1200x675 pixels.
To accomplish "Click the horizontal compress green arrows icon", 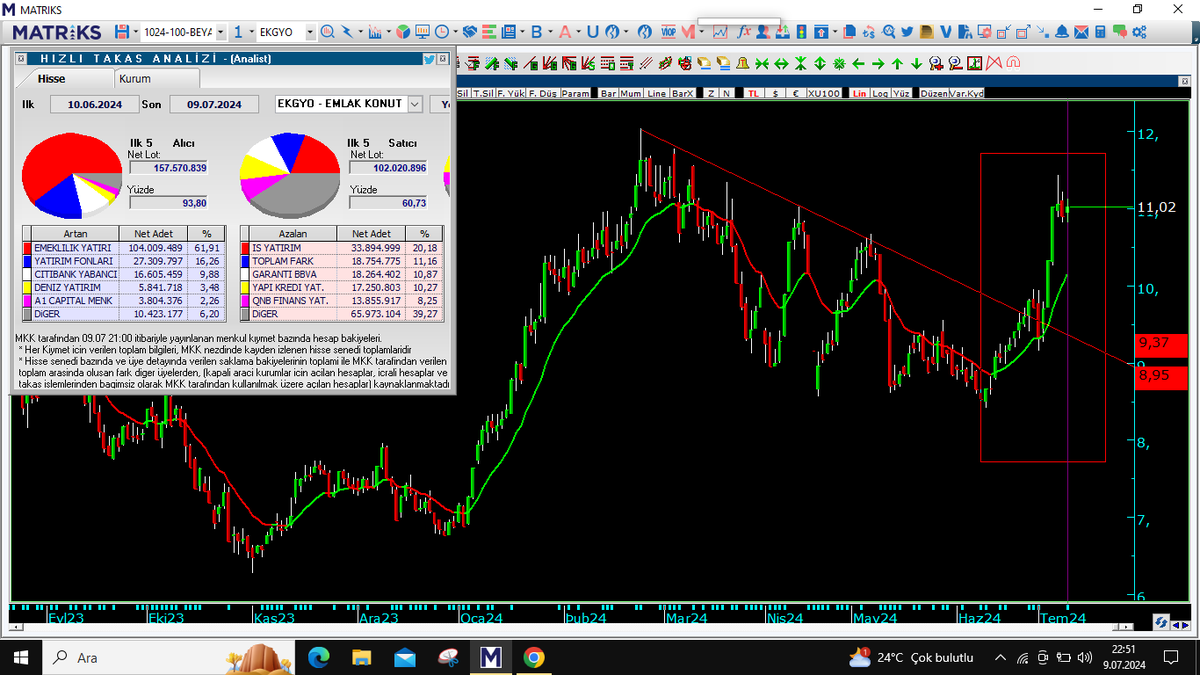I will coord(761,64).
